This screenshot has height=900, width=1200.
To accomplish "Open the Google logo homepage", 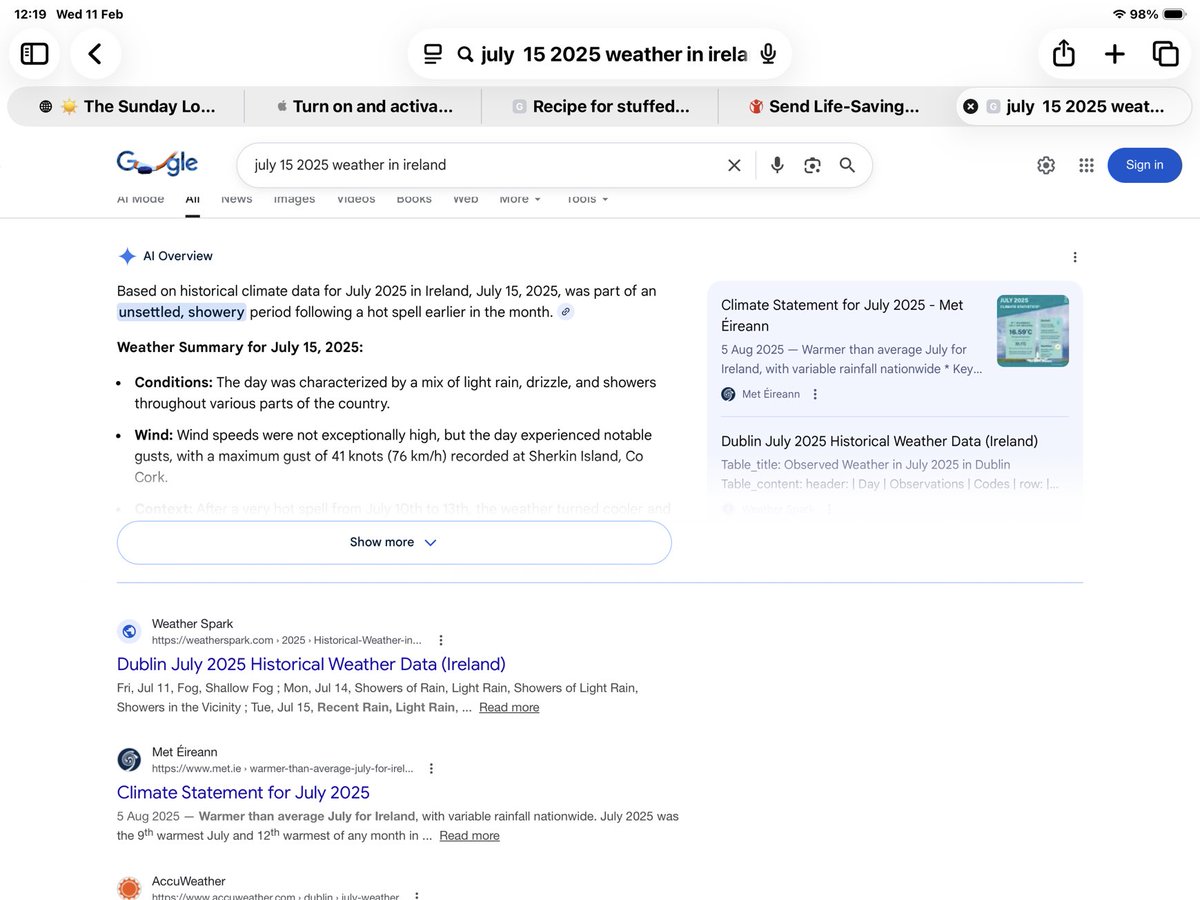I will click(x=157, y=164).
